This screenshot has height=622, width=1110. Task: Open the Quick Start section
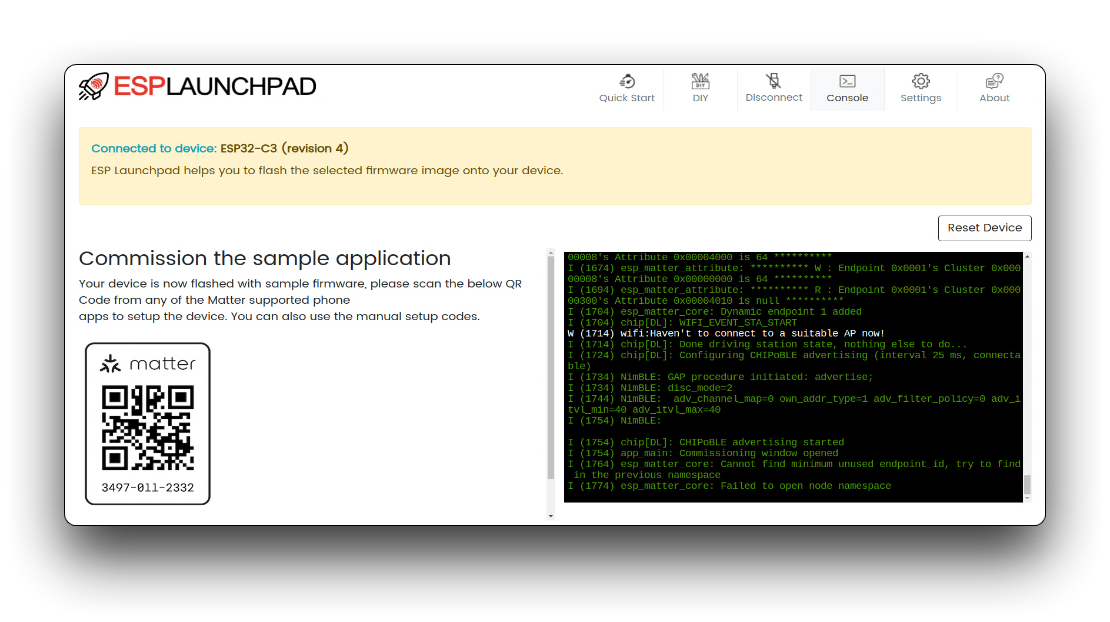point(626,89)
